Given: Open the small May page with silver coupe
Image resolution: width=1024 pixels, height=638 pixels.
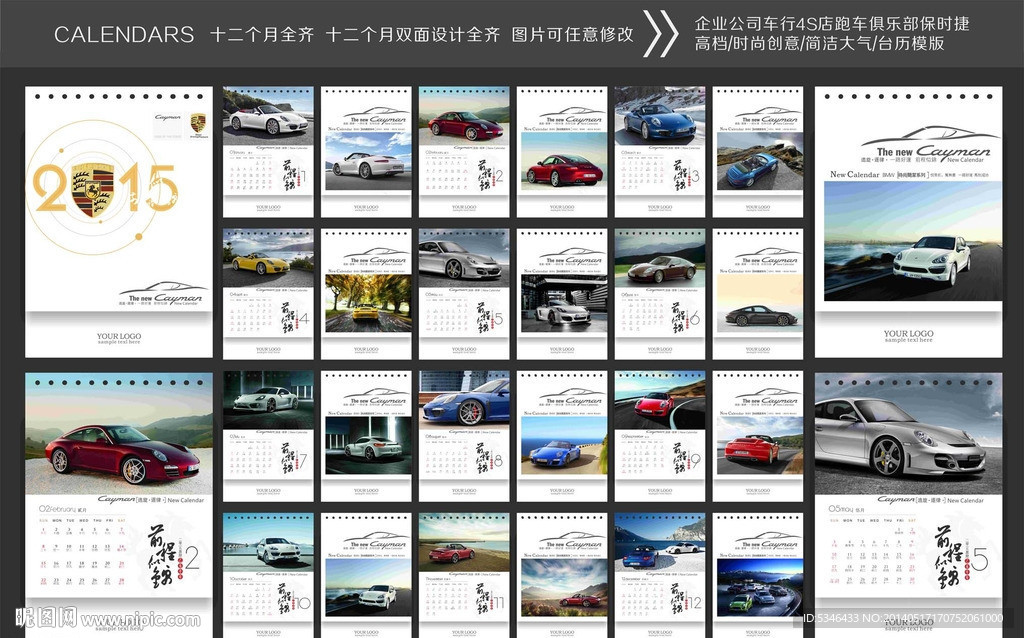Looking at the screenshot, I should (x=464, y=294).
